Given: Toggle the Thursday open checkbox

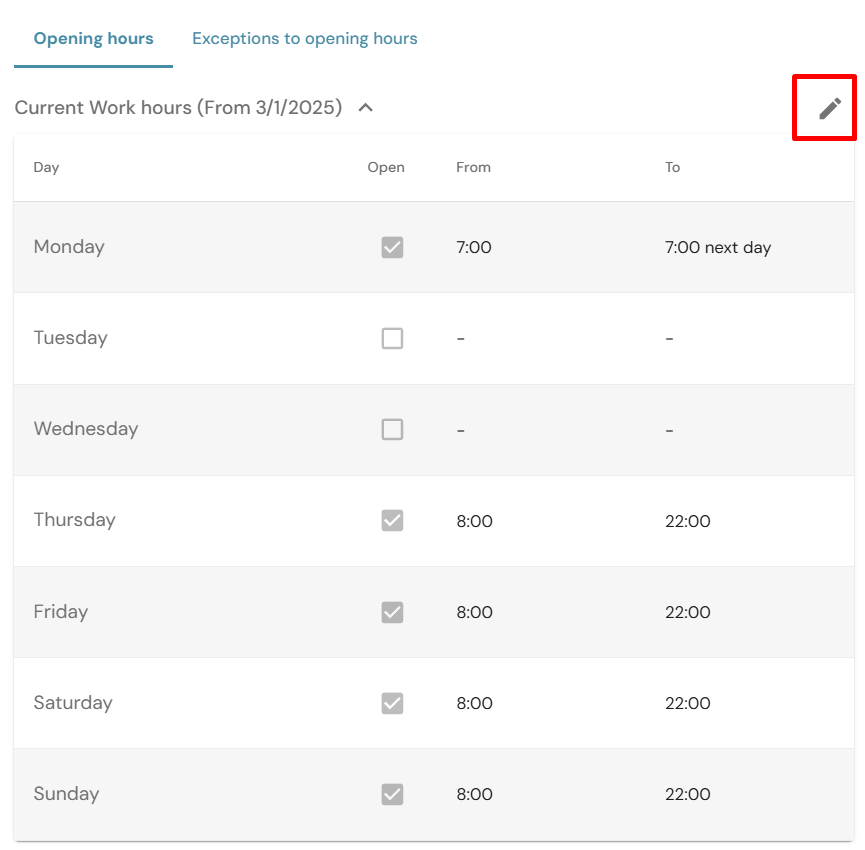Looking at the screenshot, I should (392, 520).
